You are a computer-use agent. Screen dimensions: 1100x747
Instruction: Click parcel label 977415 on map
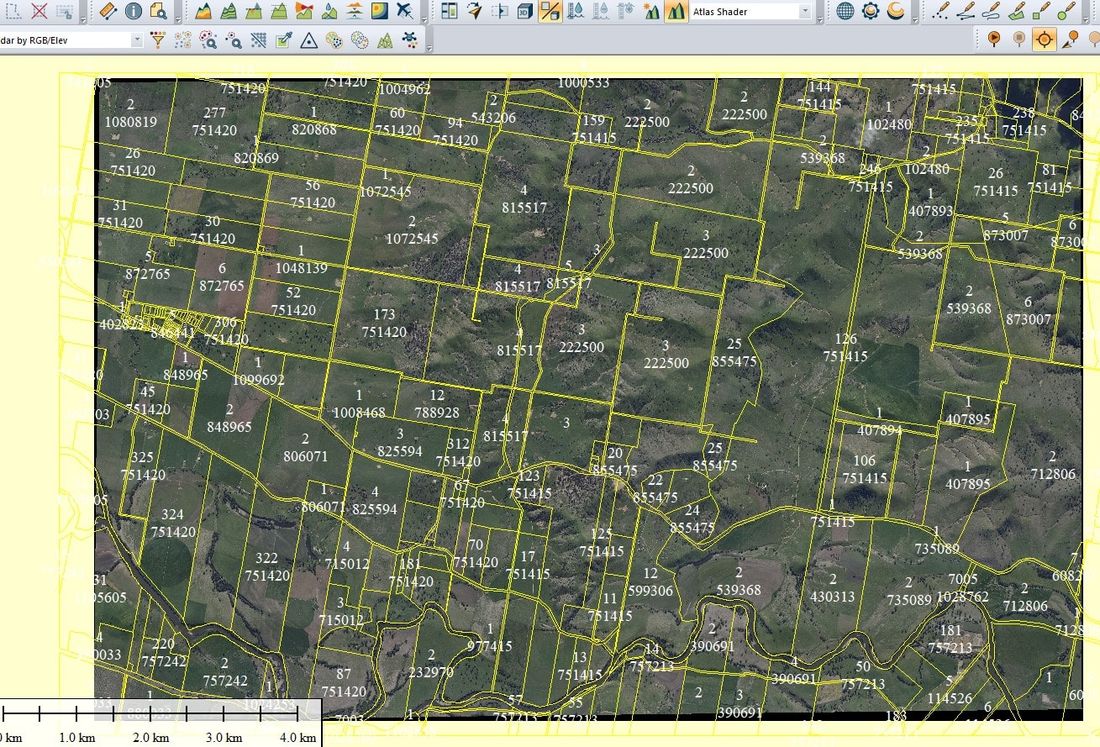click(x=490, y=645)
